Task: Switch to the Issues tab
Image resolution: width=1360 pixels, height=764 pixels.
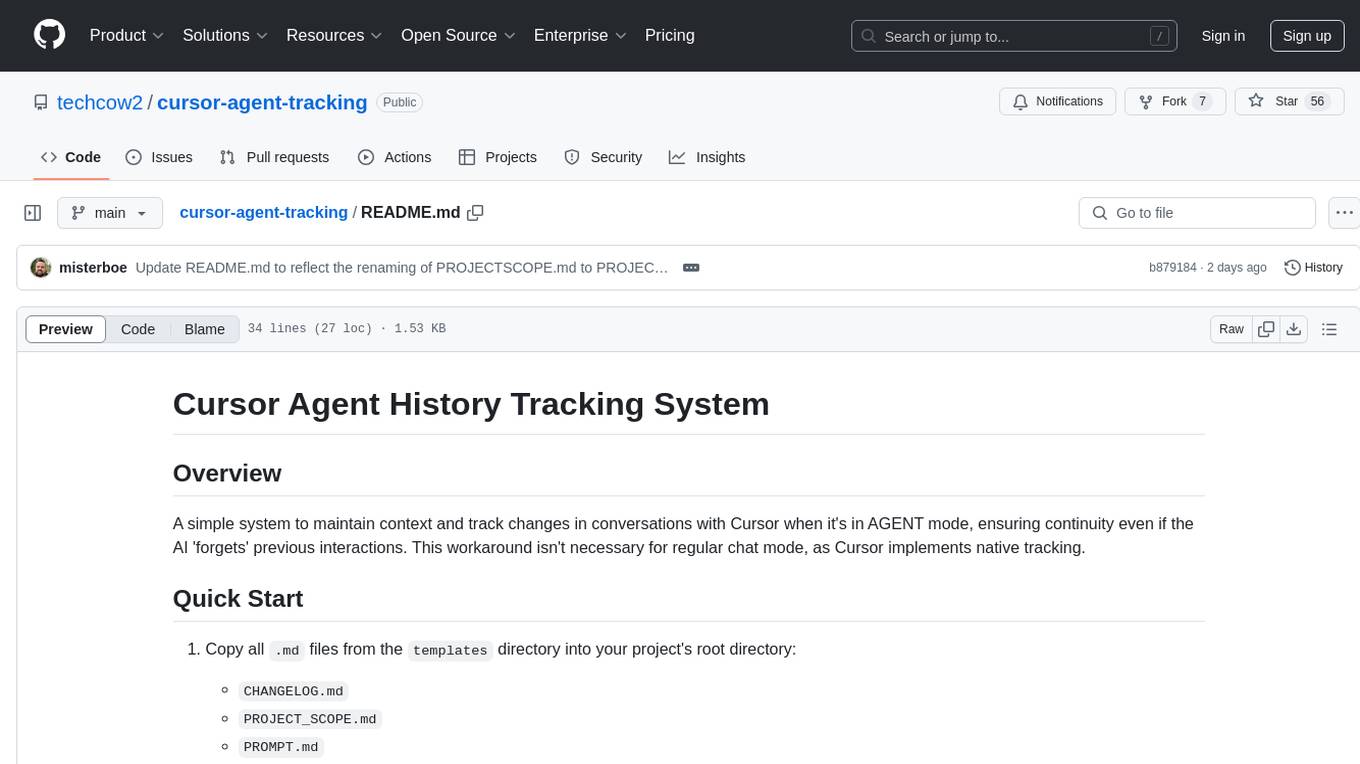Action: 159,157
